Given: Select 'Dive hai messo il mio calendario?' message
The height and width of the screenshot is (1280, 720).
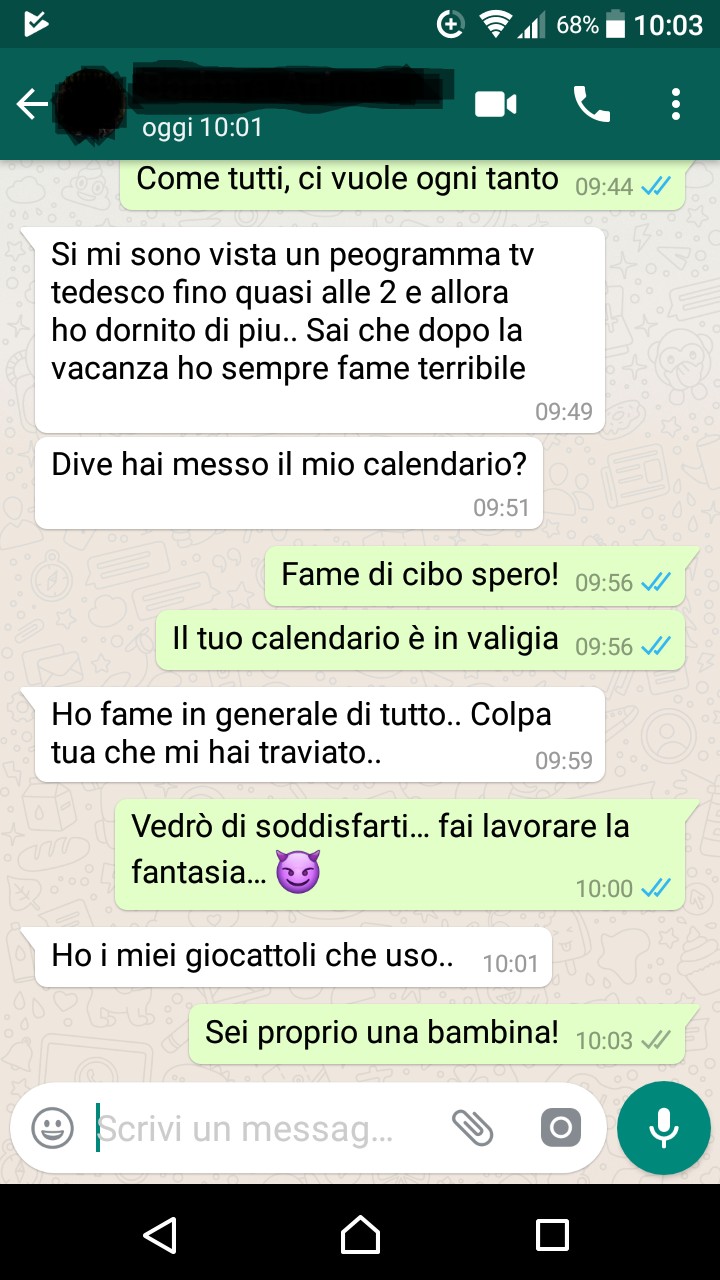Looking at the screenshot, I should [x=289, y=482].
